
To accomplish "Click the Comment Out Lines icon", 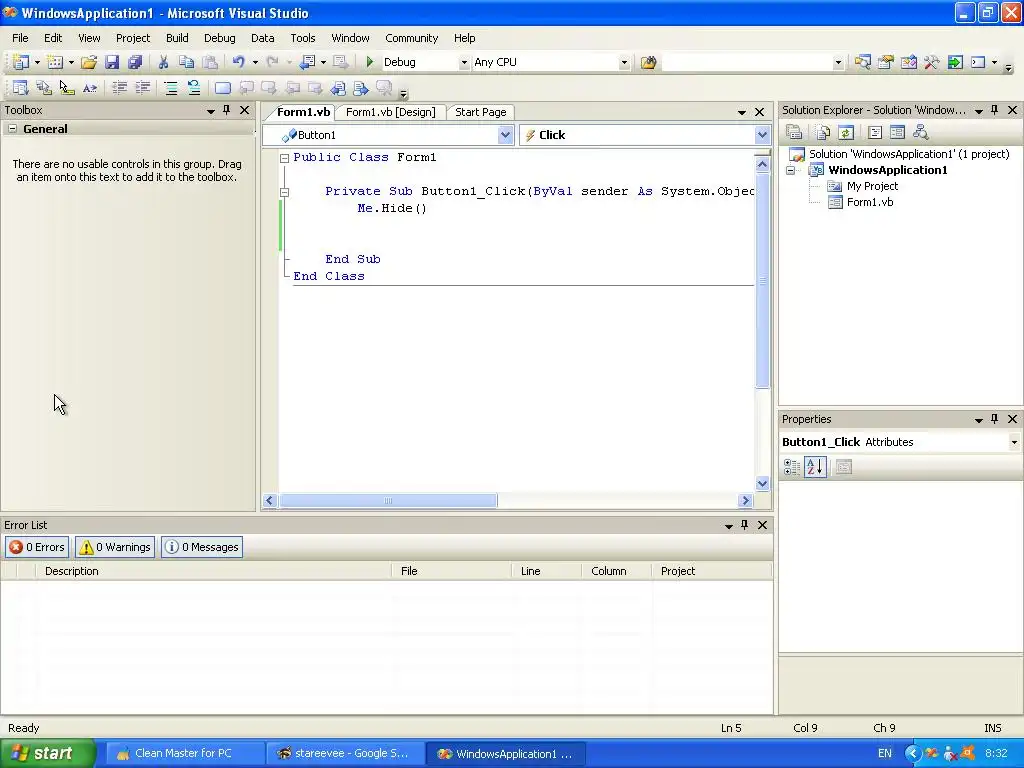I will (171, 88).
